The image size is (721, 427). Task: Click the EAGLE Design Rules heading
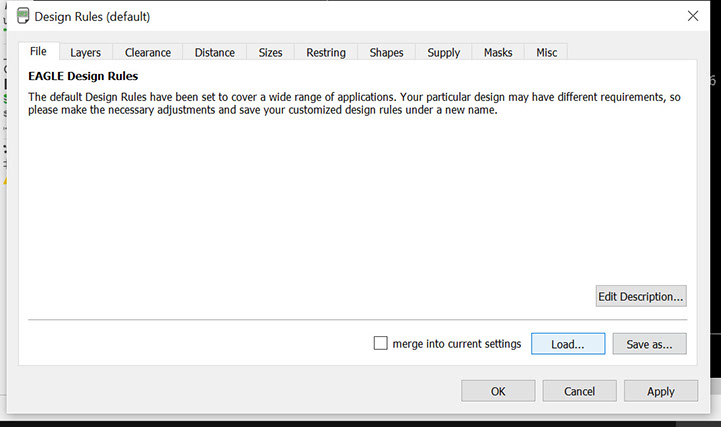pyautogui.click(x=83, y=76)
